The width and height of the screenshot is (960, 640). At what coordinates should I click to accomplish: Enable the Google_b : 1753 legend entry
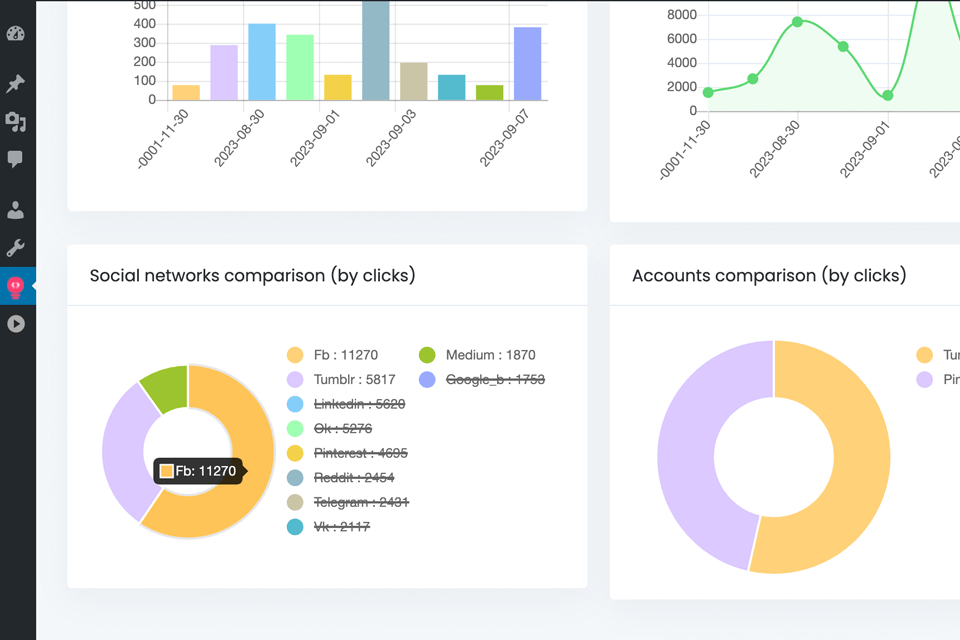[x=482, y=380]
